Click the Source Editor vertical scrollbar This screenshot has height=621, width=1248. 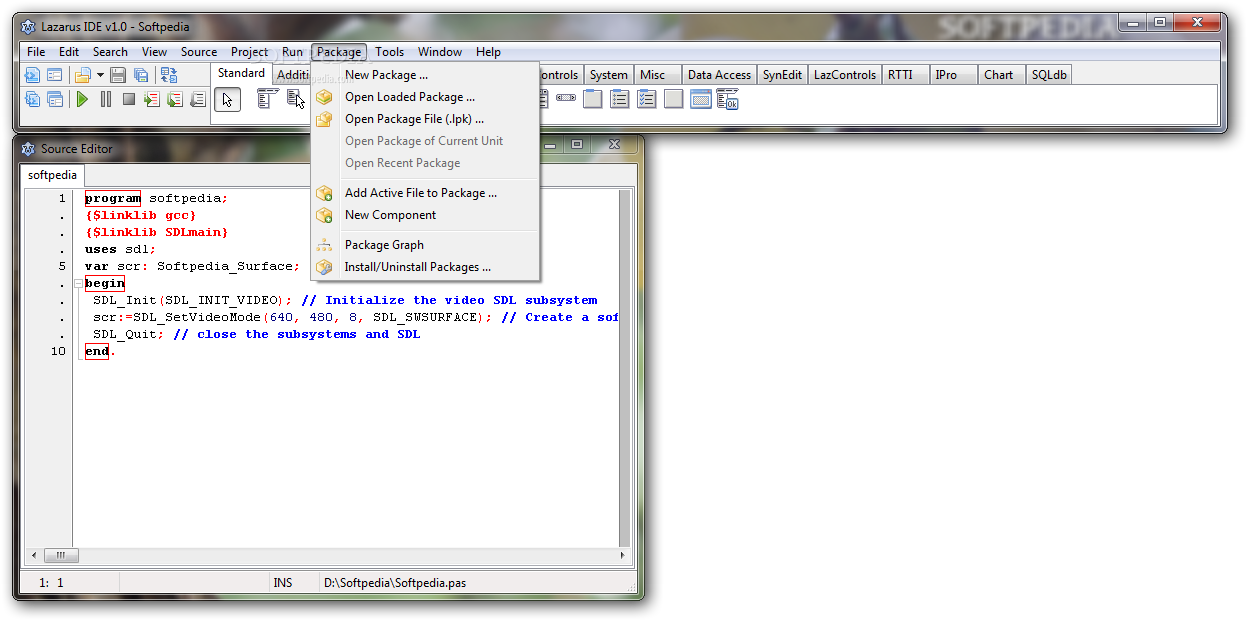(x=625, y=368)
